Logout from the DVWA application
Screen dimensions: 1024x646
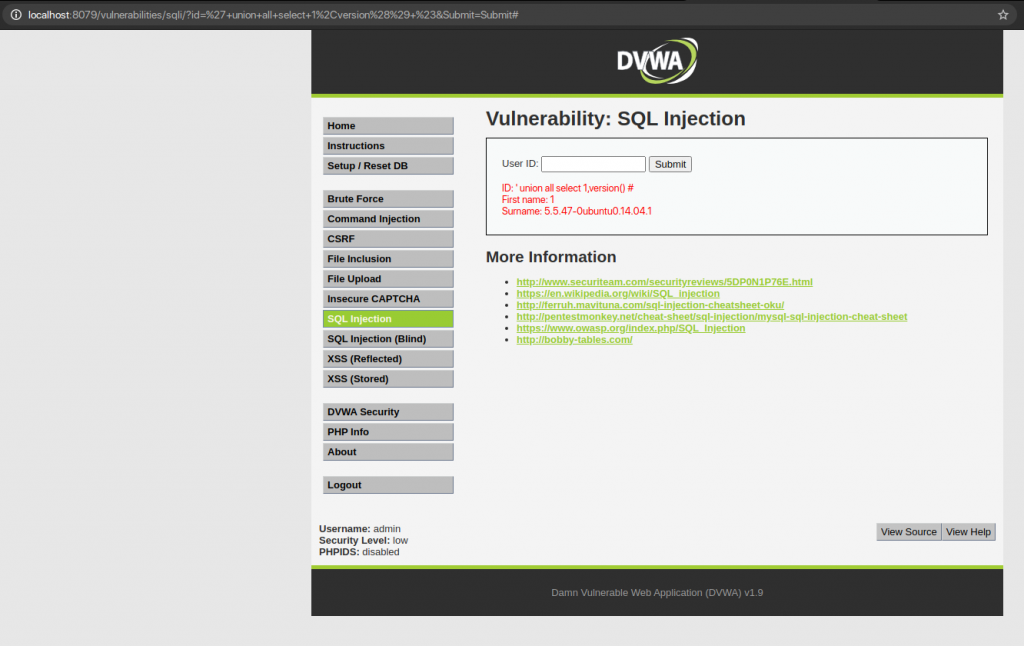click(x=388, y=484)
